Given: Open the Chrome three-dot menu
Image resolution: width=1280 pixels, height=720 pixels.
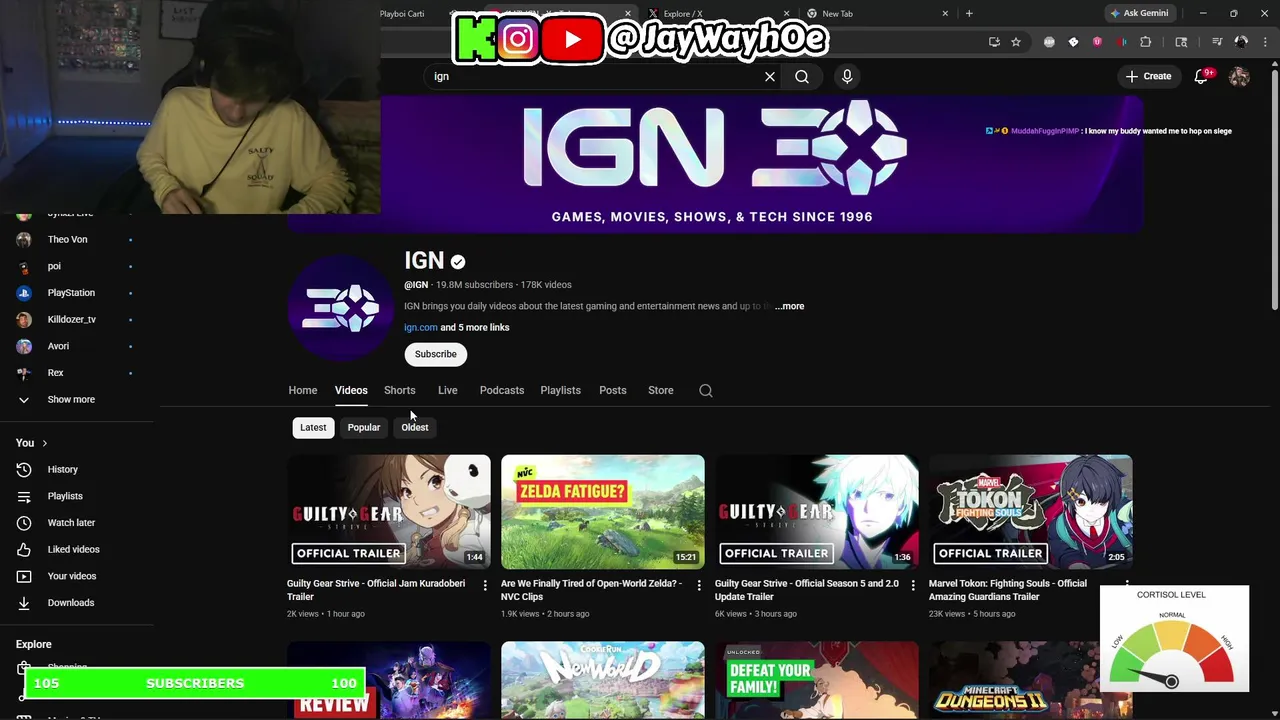Looking at the screenshot, I should (1265, 42).
